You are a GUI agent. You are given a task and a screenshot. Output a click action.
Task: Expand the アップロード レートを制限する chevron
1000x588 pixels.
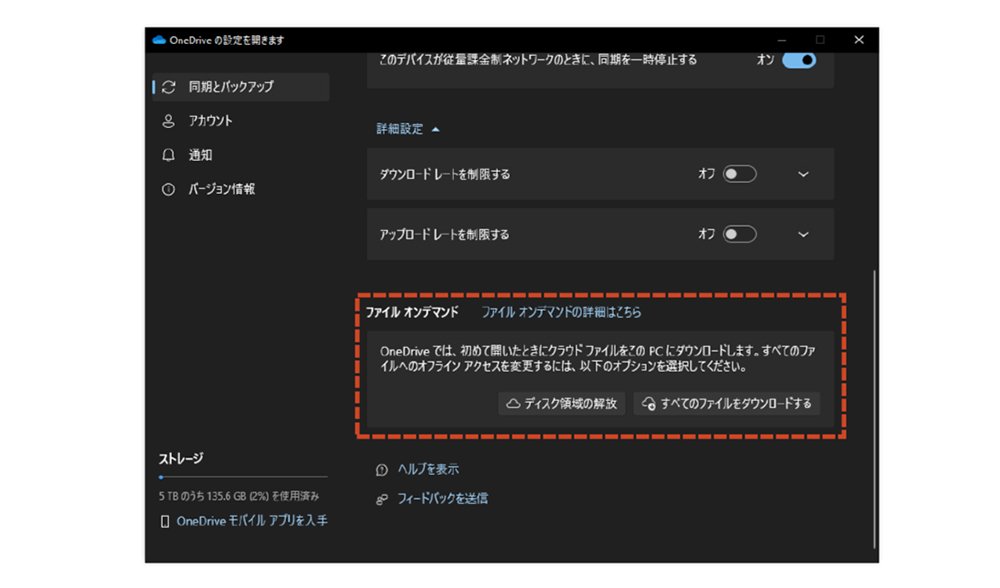tap(804, 234)
